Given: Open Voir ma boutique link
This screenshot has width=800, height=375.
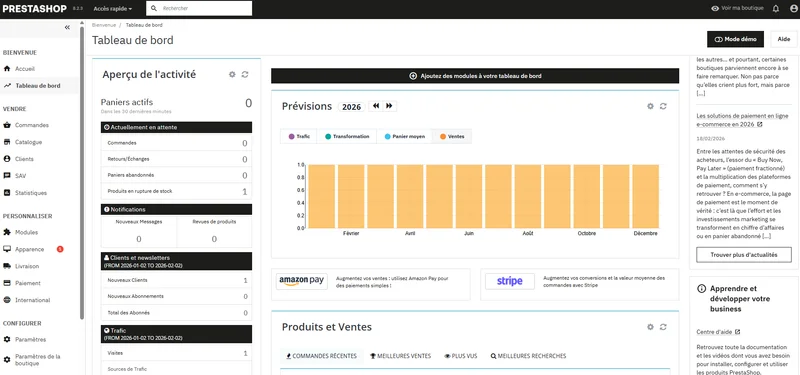Looking at the screenshot, I should (737, 8).
